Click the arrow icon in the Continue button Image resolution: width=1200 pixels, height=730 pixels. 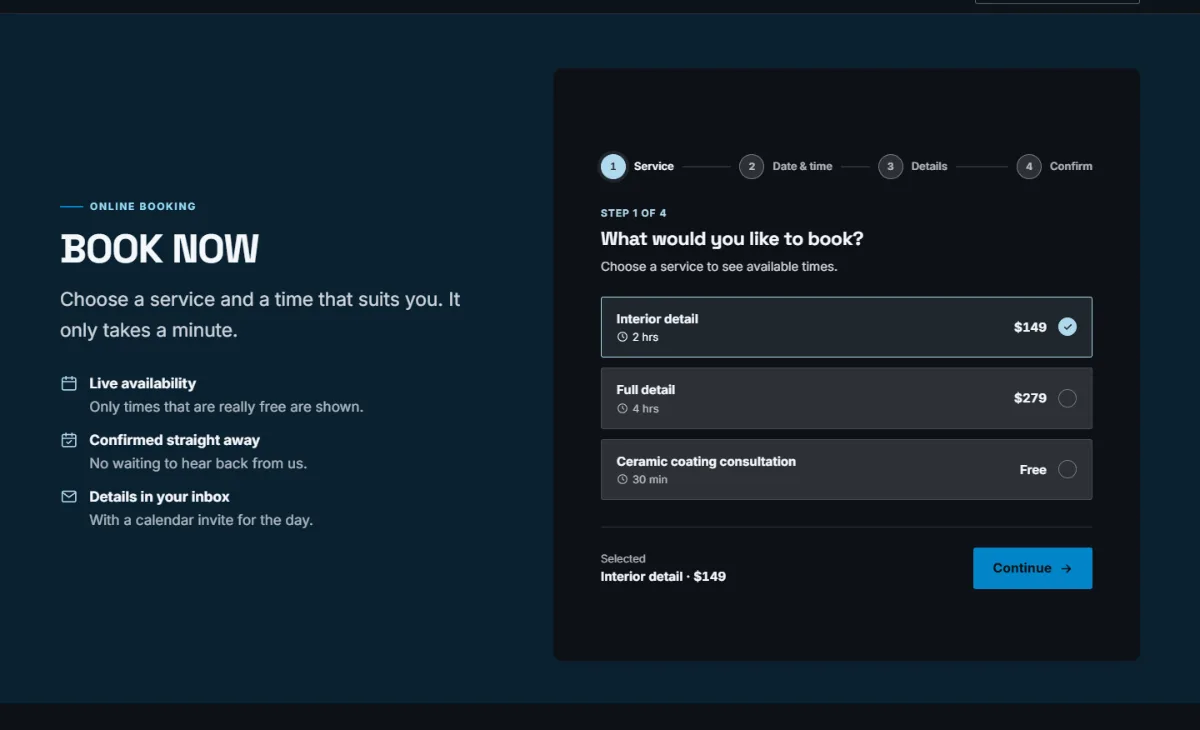1066,568
